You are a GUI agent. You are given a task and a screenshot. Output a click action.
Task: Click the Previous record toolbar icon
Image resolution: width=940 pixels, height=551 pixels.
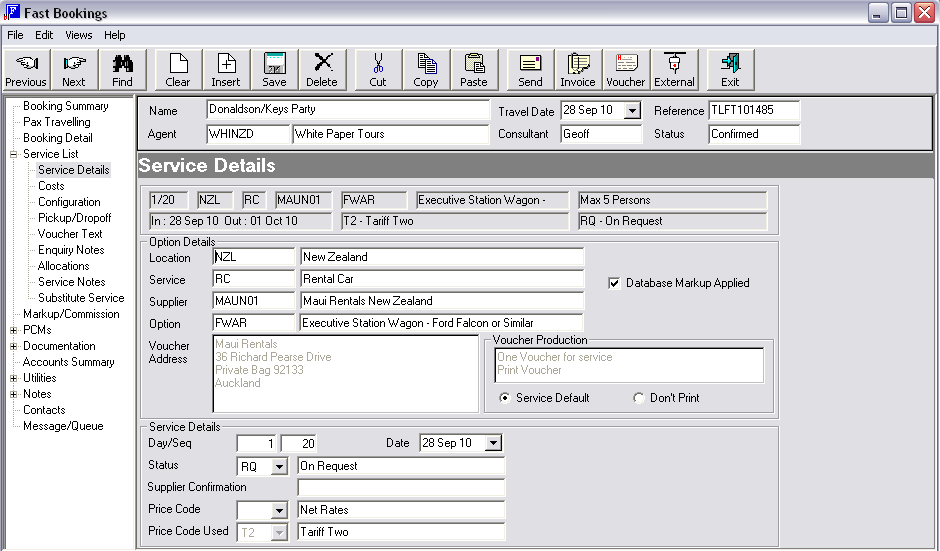pos(26,69)
